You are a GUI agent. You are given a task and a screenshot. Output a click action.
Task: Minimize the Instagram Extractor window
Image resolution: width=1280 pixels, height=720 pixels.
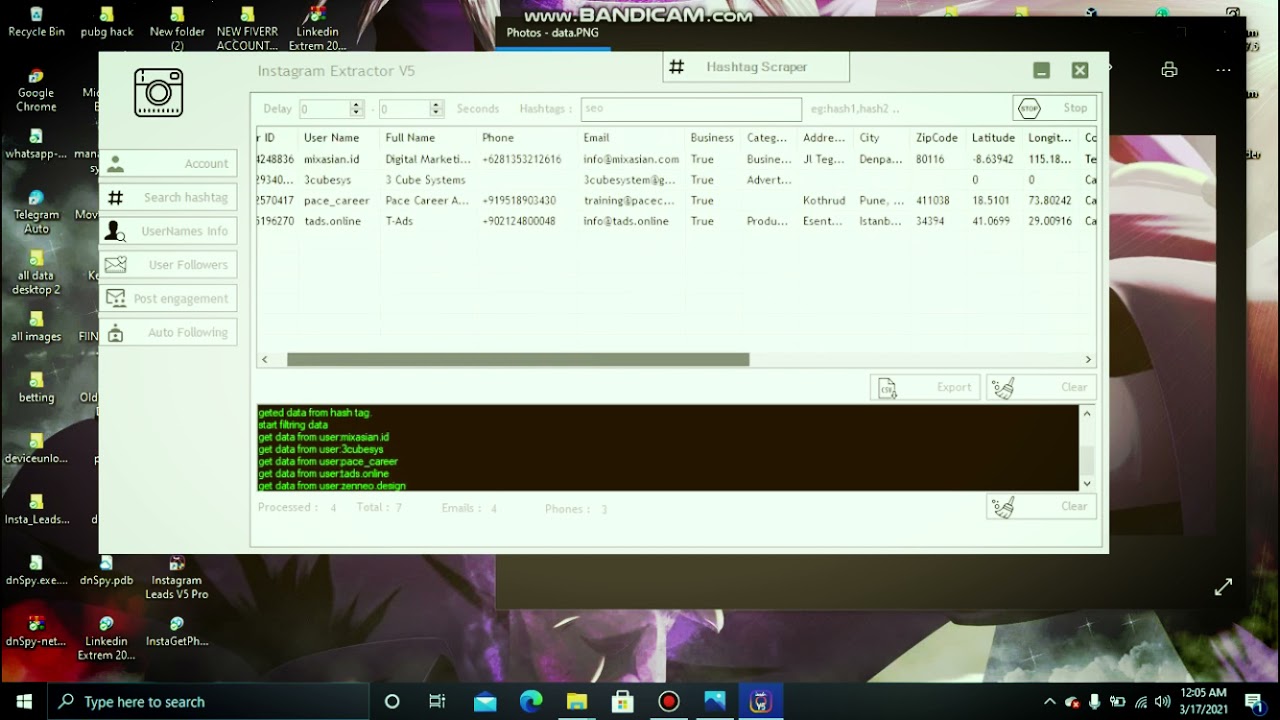point(1042,70)
